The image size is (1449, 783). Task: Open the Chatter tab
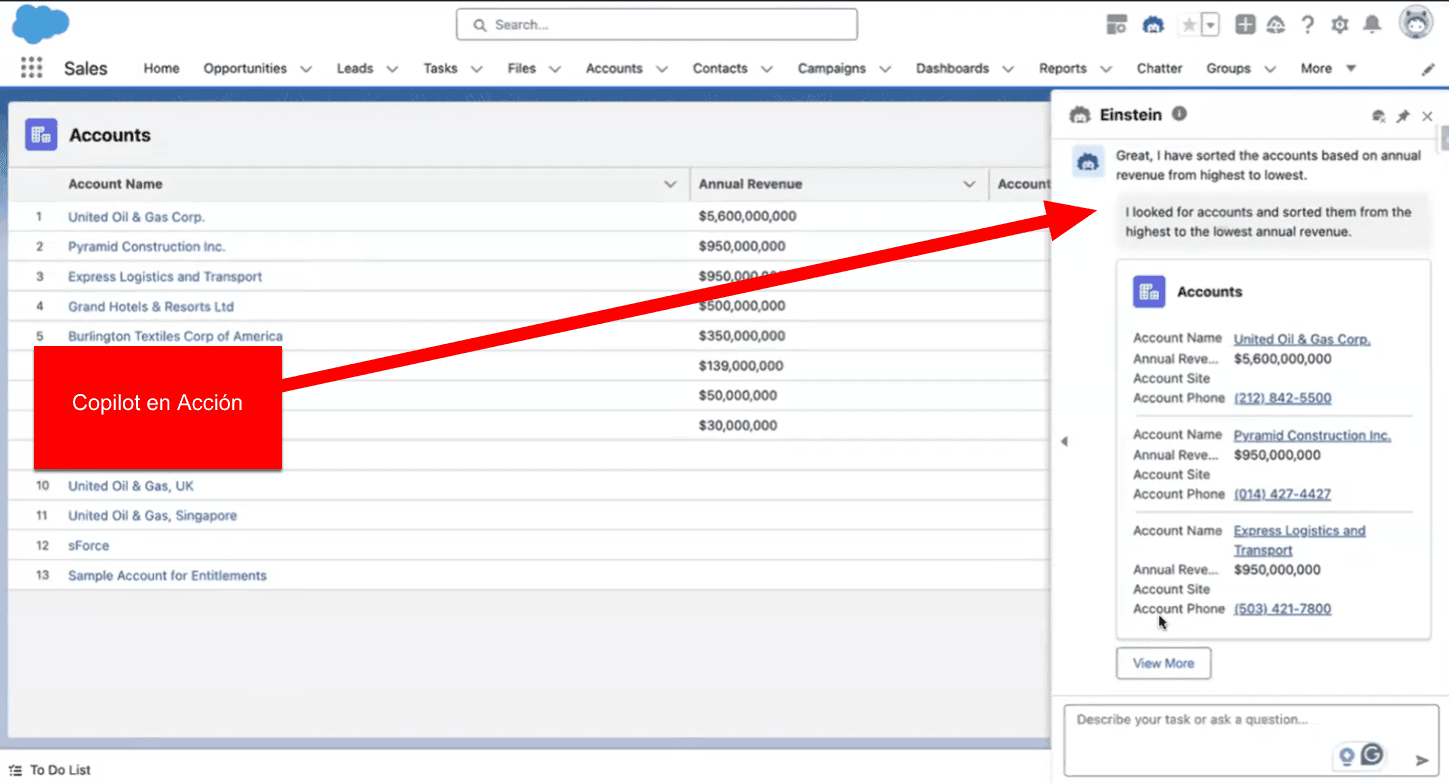pyautogui.click(x=1159, y=68)
